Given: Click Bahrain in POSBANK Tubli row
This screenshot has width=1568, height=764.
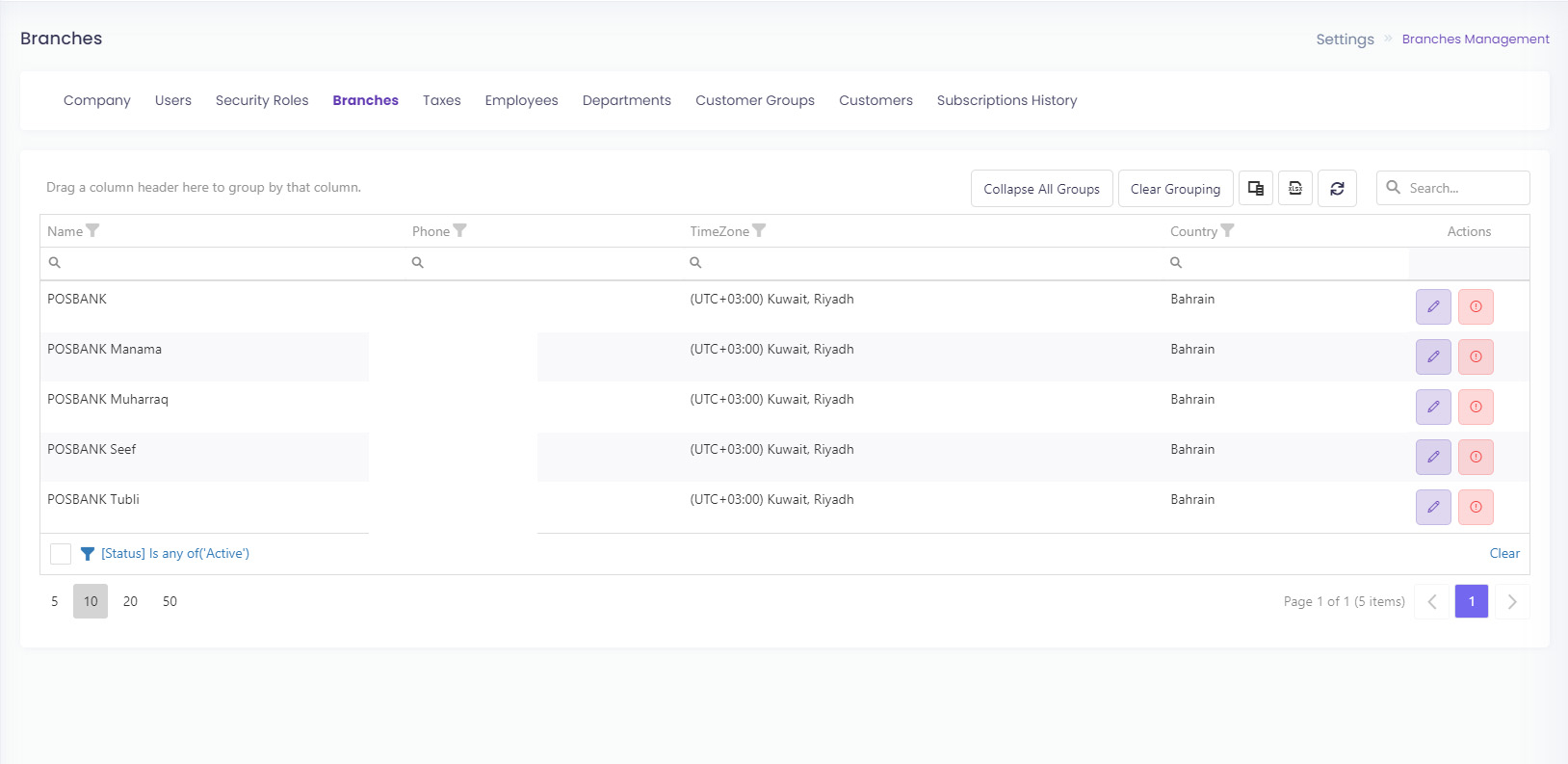Looking at the screenshot, I should coord(1192,499).
